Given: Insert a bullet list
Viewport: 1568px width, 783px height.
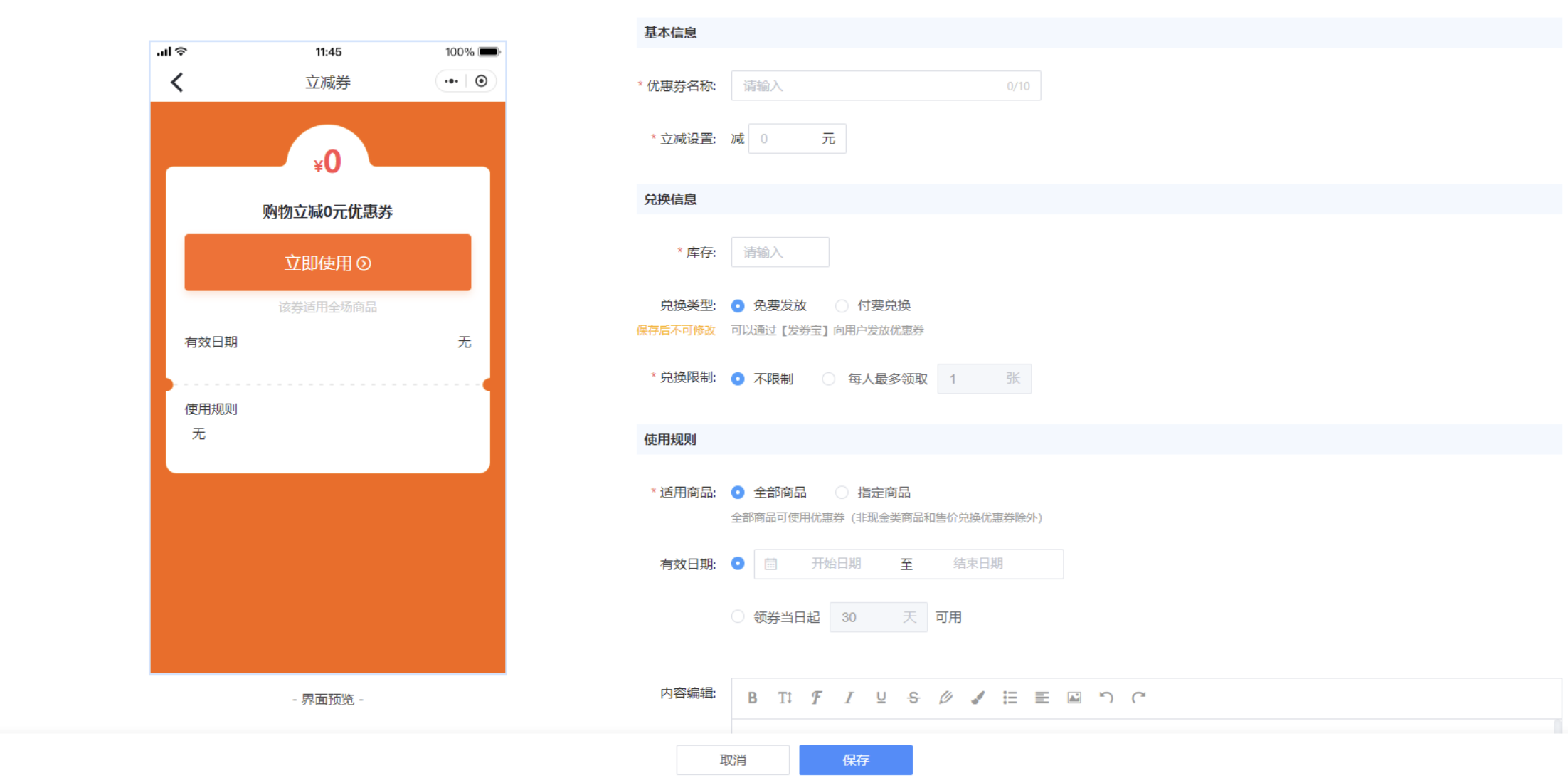Looking at the screenshot, I should [x=1010, y=698].
